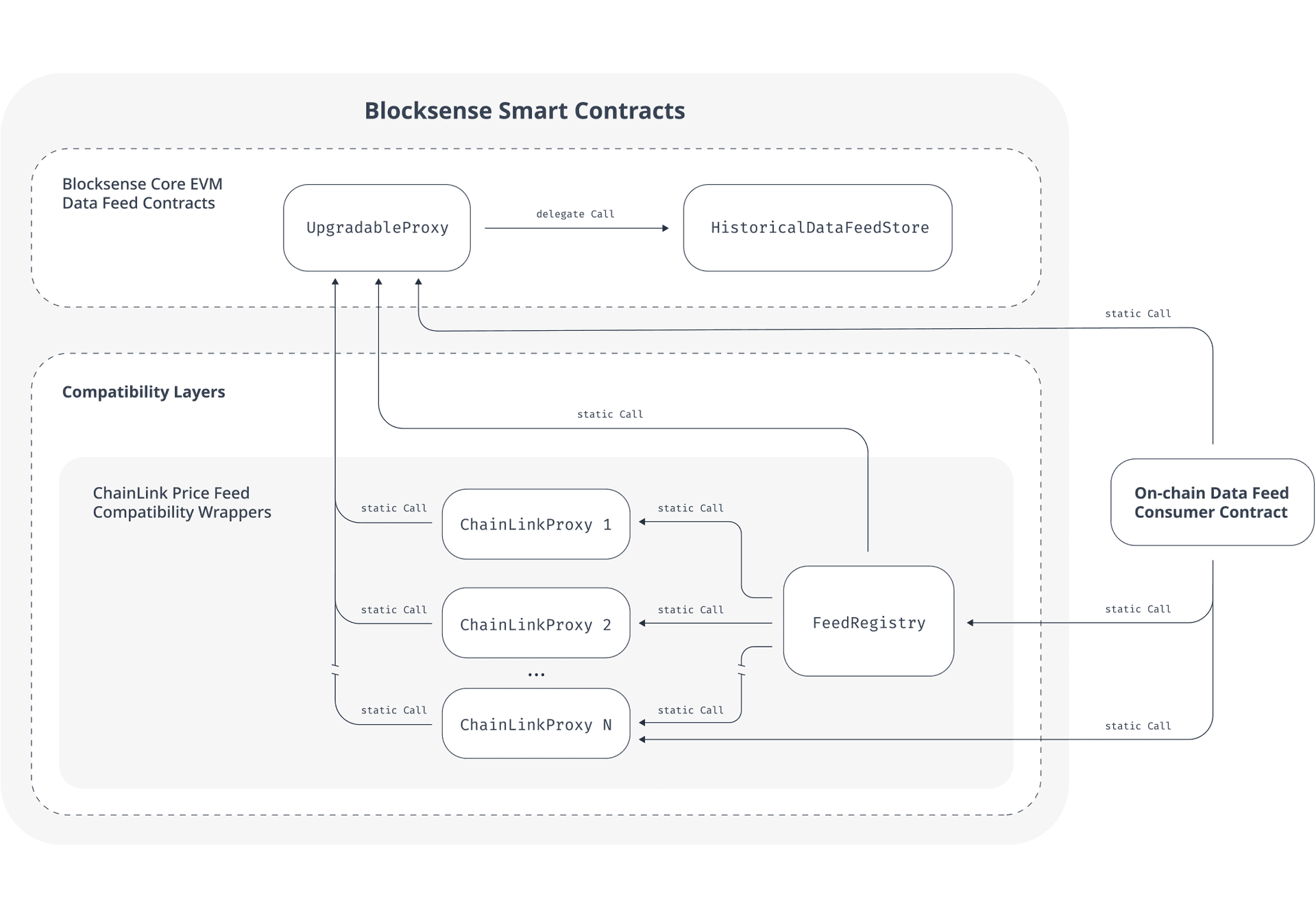Screen dimensions: 1316x918
Task: Click the ChainLink Price Feed Compatibility Wrappers label
Action: tap(182, 502)
